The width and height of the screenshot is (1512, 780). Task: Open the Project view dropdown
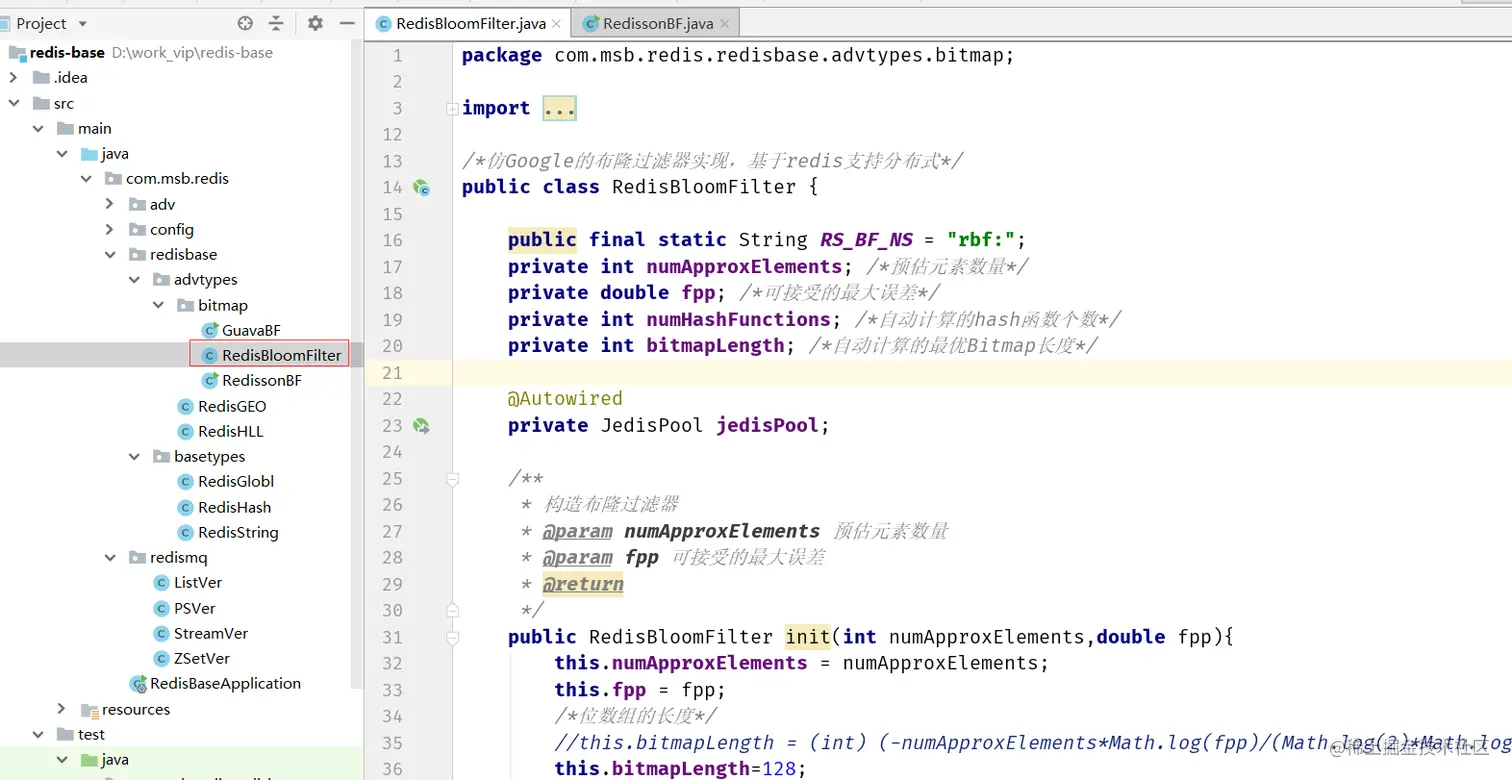pyautogui.click(x=82, y=23)
